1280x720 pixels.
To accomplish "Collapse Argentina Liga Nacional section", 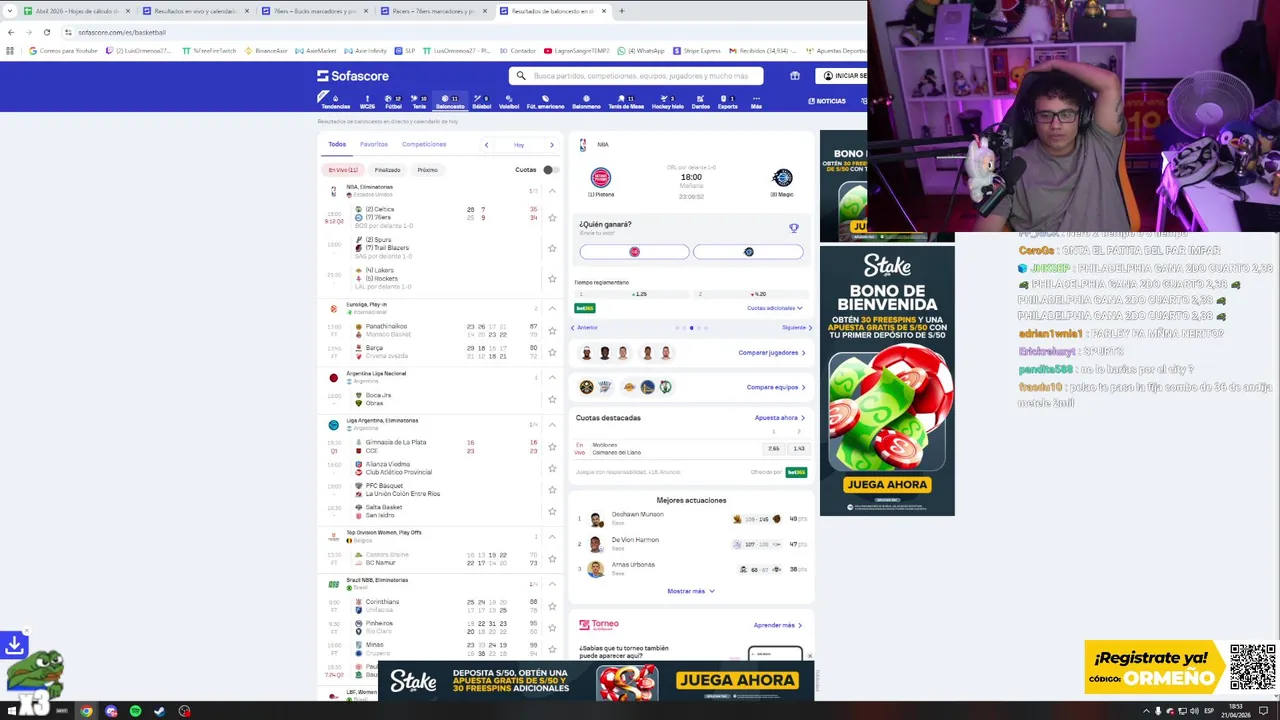I will click(552, 377).
